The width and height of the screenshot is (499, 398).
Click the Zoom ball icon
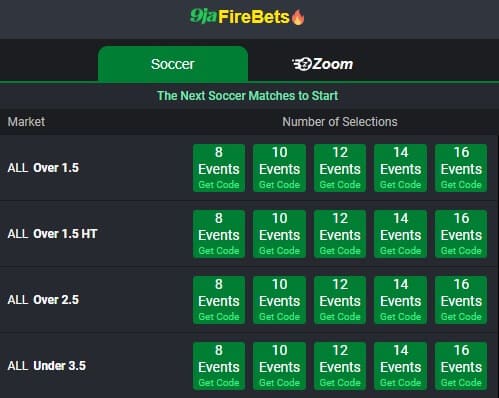click(302, 64)
